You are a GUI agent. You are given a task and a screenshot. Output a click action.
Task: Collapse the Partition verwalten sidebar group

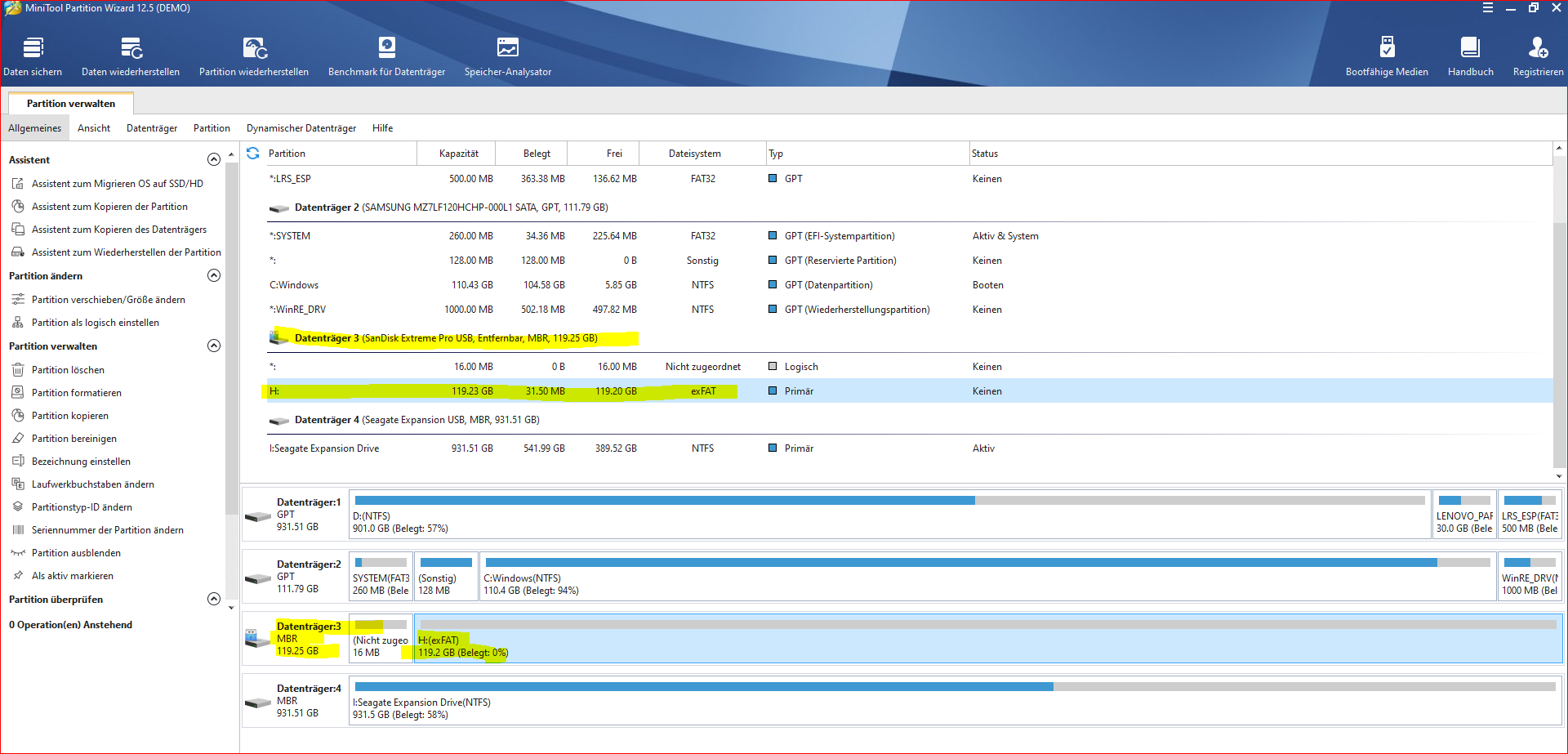[214, 346]
